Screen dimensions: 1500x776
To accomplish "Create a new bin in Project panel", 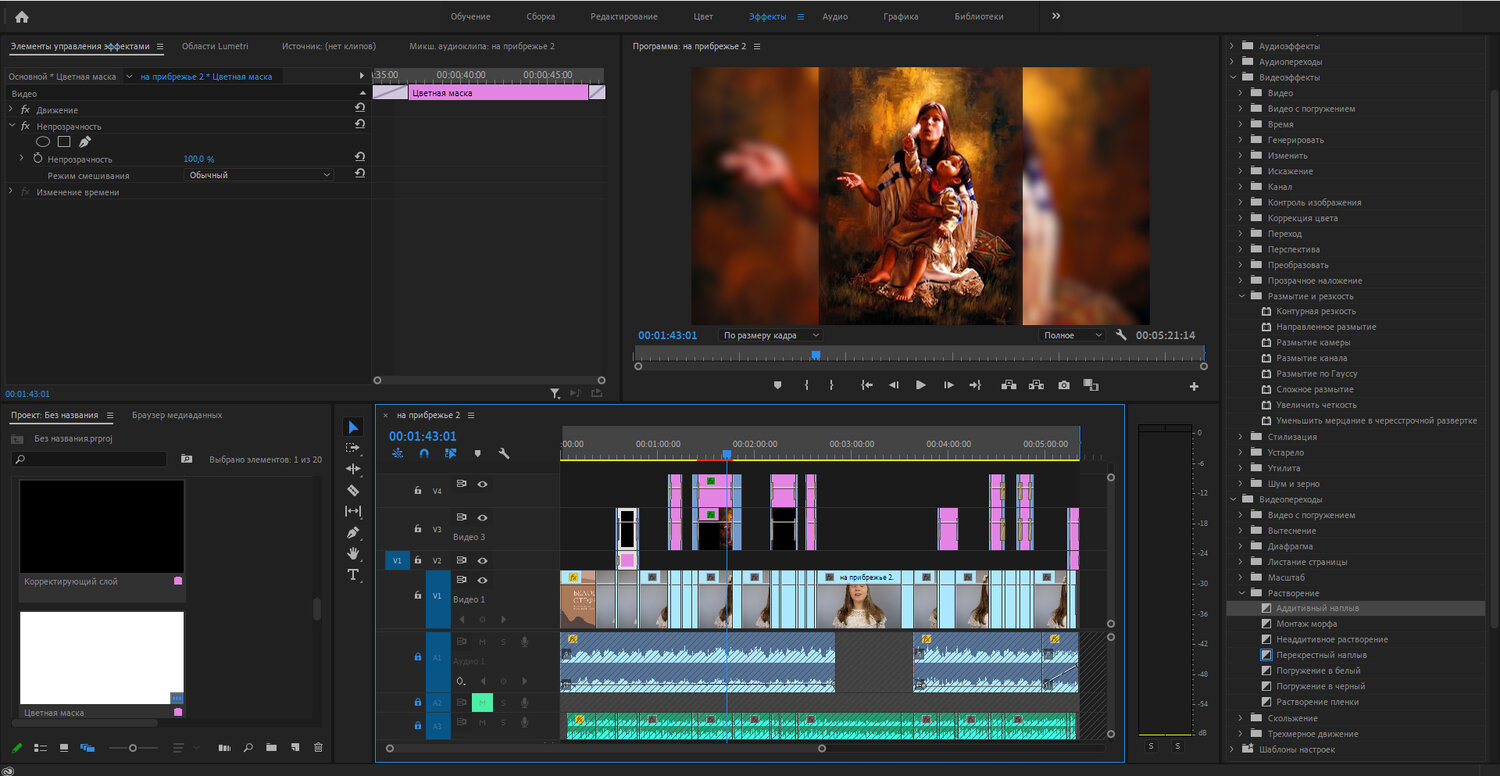I will coord(272,747).
